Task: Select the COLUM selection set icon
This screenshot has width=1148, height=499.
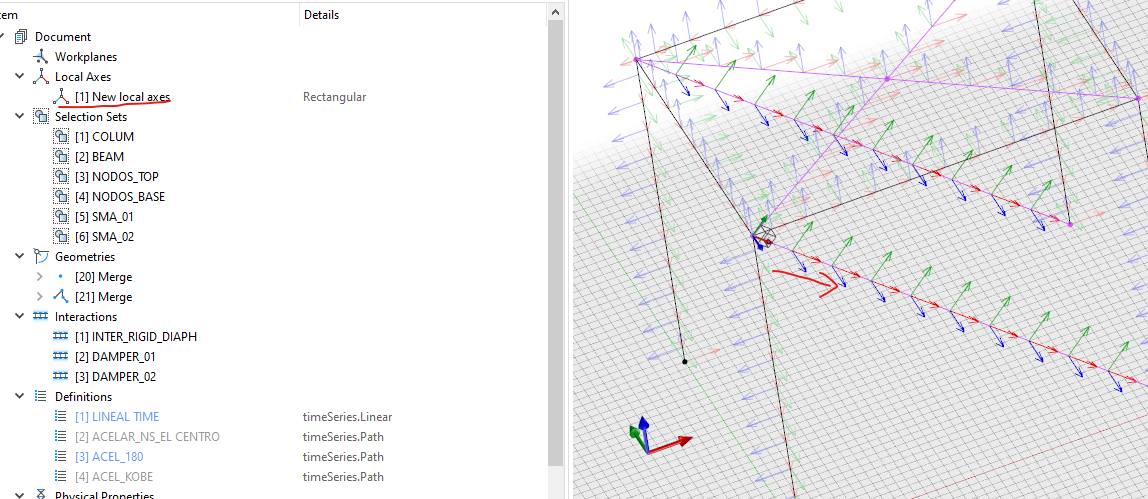Action: pyautogui.click(x=61, y=136)
